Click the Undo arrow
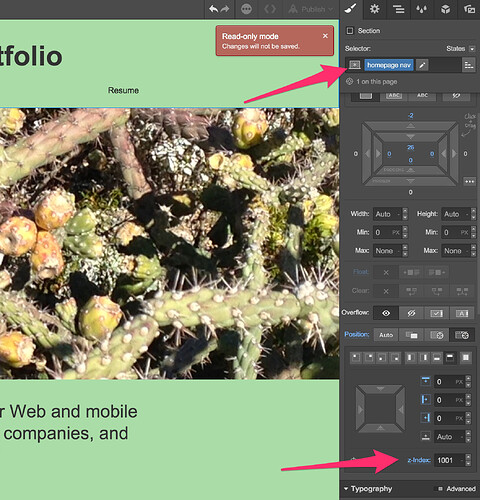 pos(213,9)
